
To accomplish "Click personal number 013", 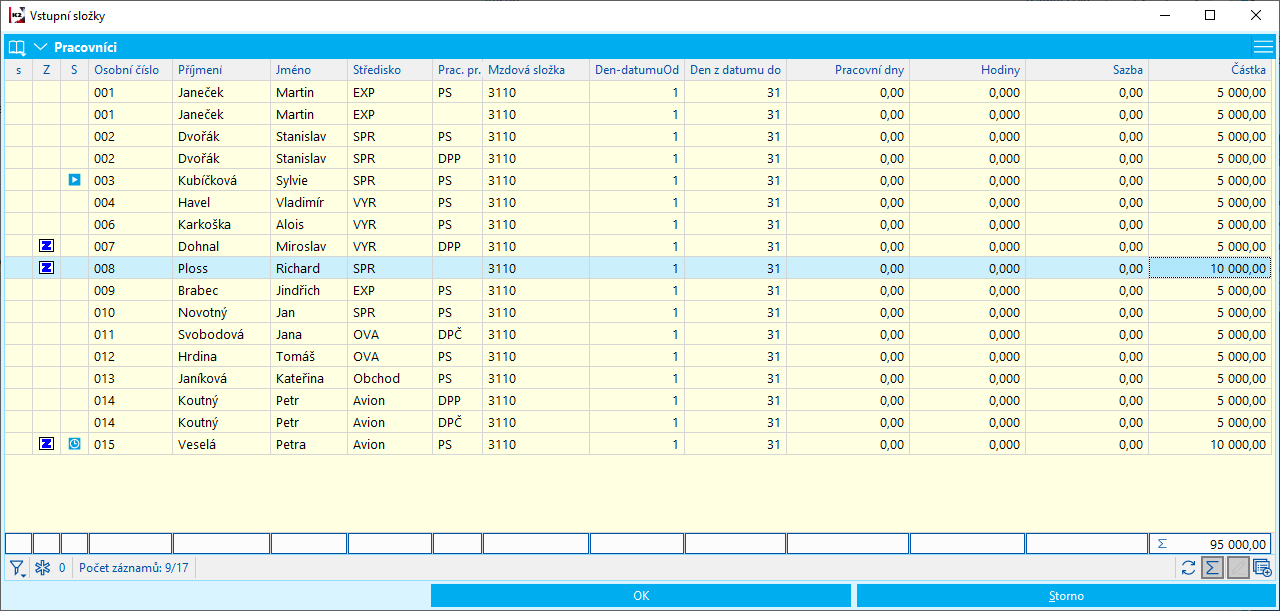I will 130,378.
